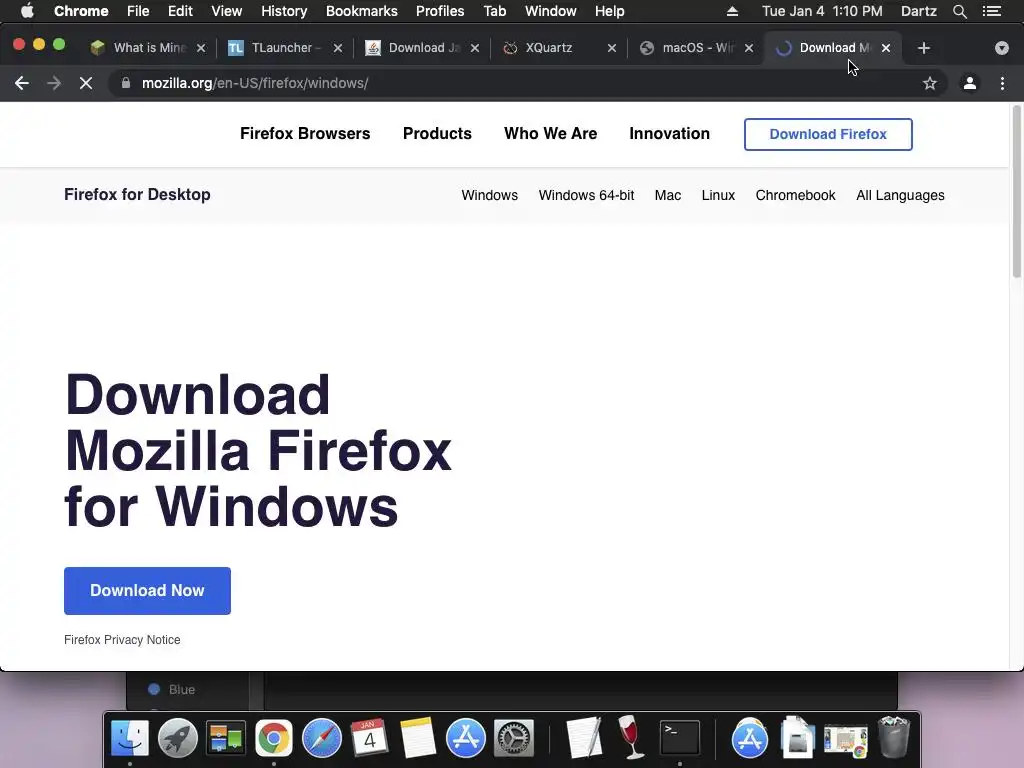The image size is (1024, 768).
Task: Expand the Innovation navigation menu
Action: [x=669, y=133]
